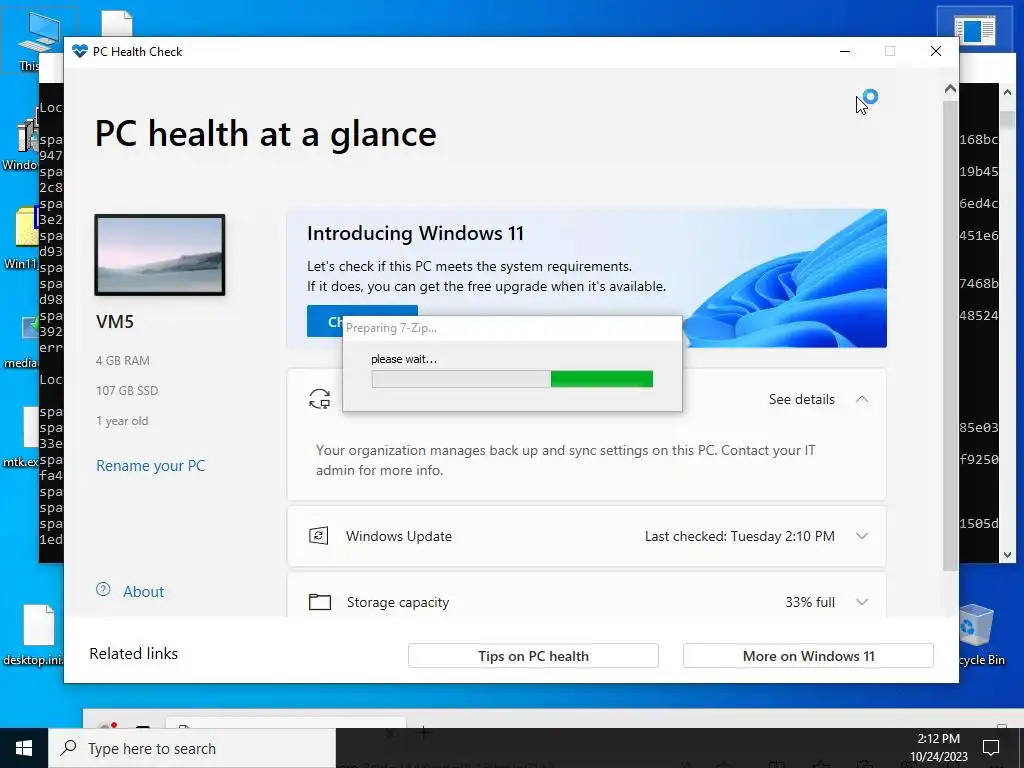Click the 1 year old text
Screen dimensions: 1024x768
(122, 421)
